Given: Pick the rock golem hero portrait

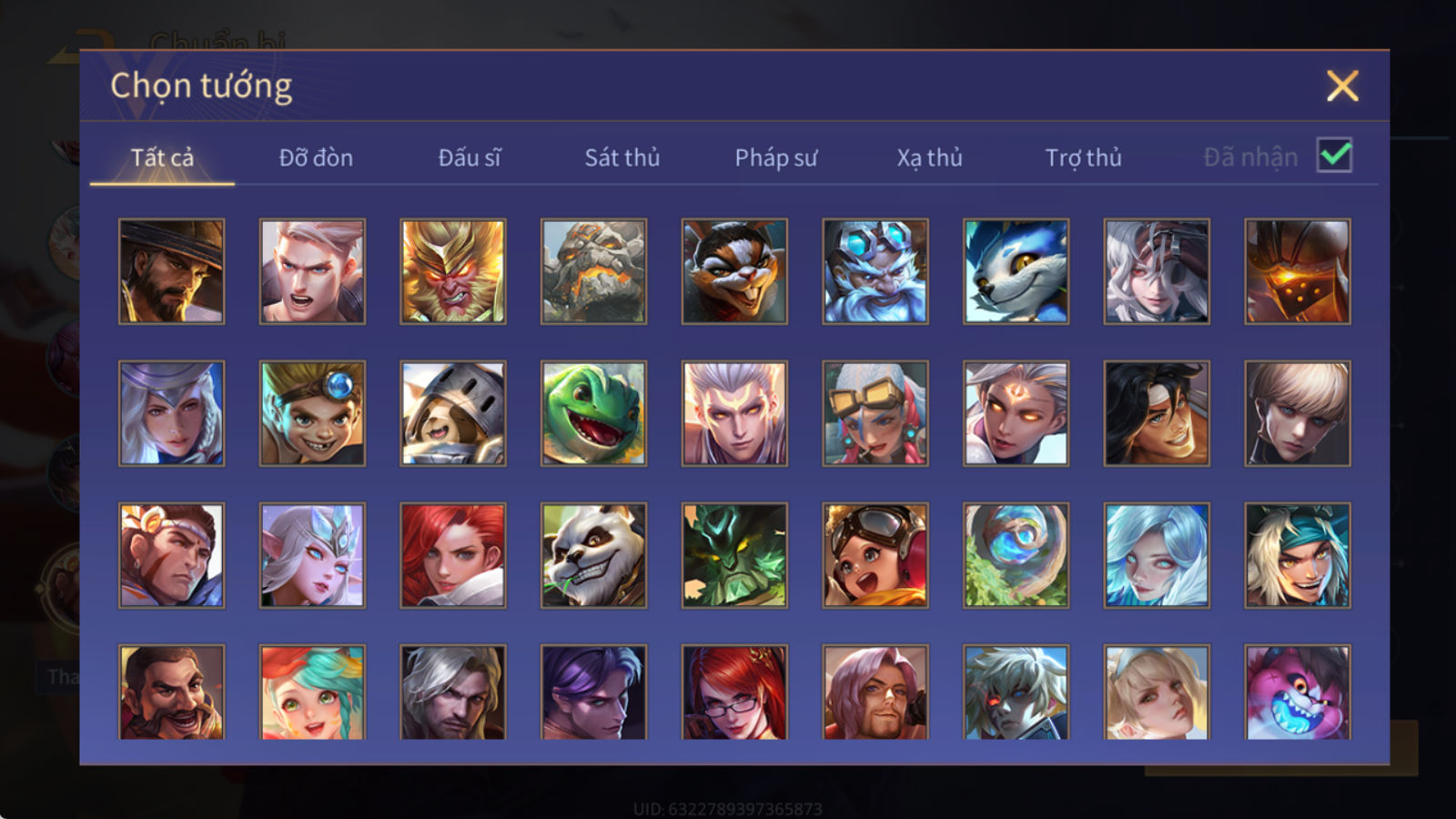Looking at the screenshot, I should 593,271.
